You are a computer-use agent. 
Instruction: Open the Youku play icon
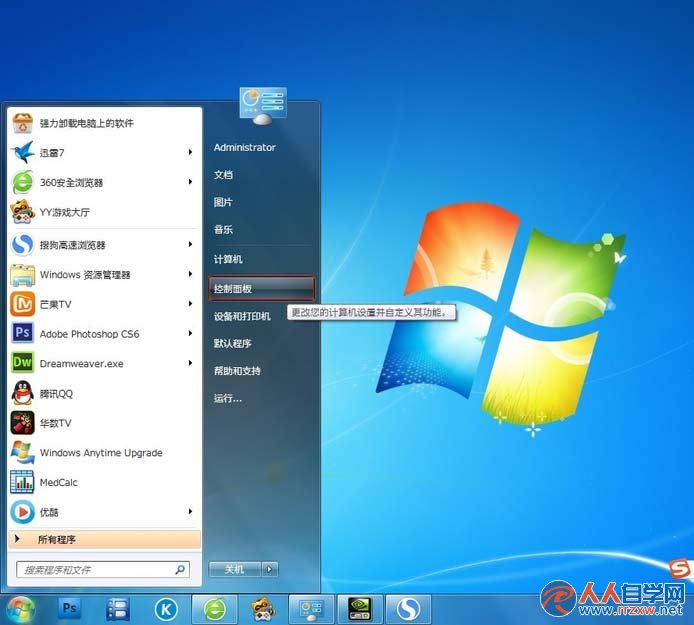click(x=23, y=512)
